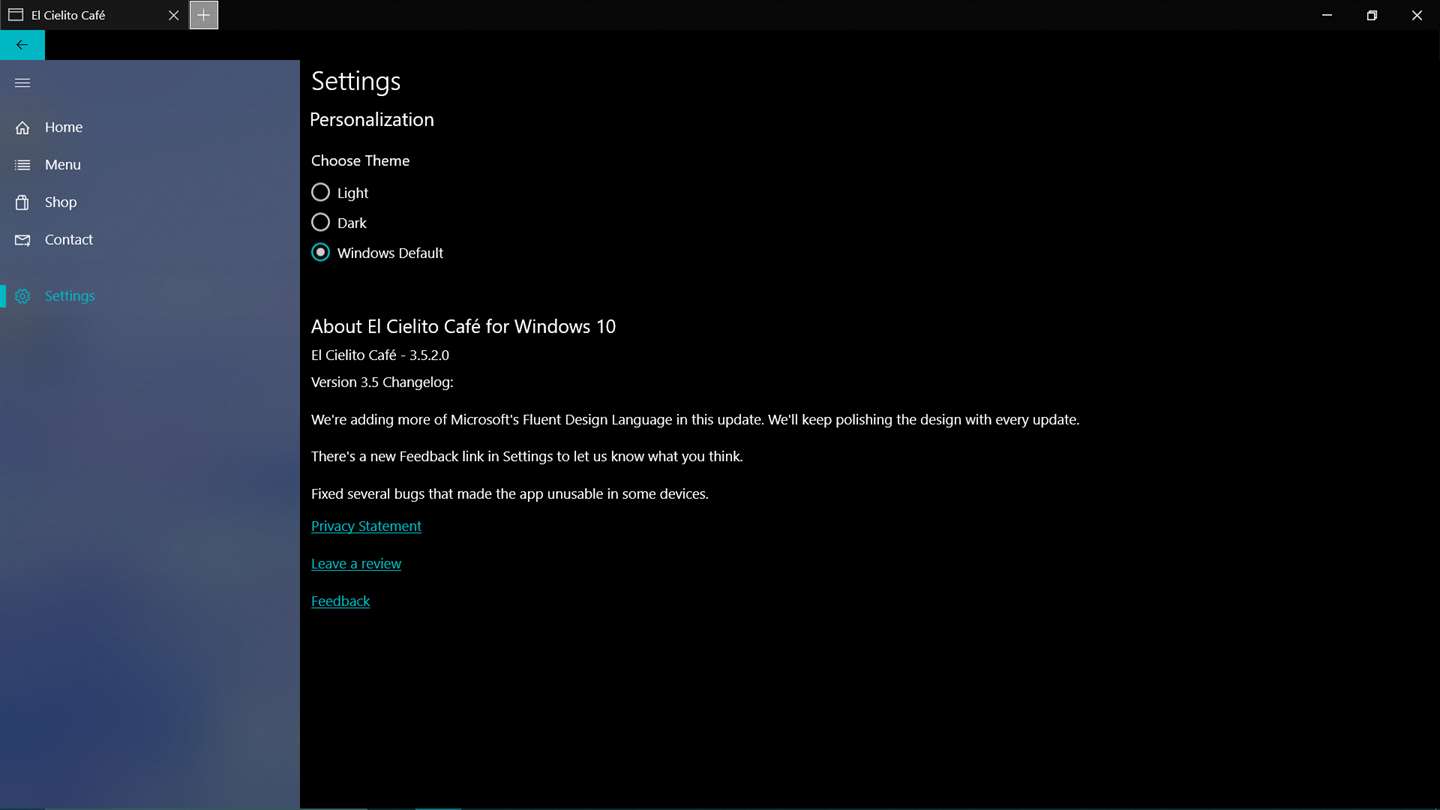Close the application window
The image size is (1440, 810).
(x=1417, y=15)
